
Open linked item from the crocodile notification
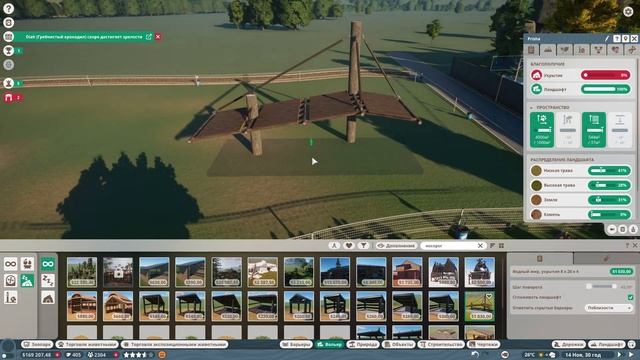point(149,37)
